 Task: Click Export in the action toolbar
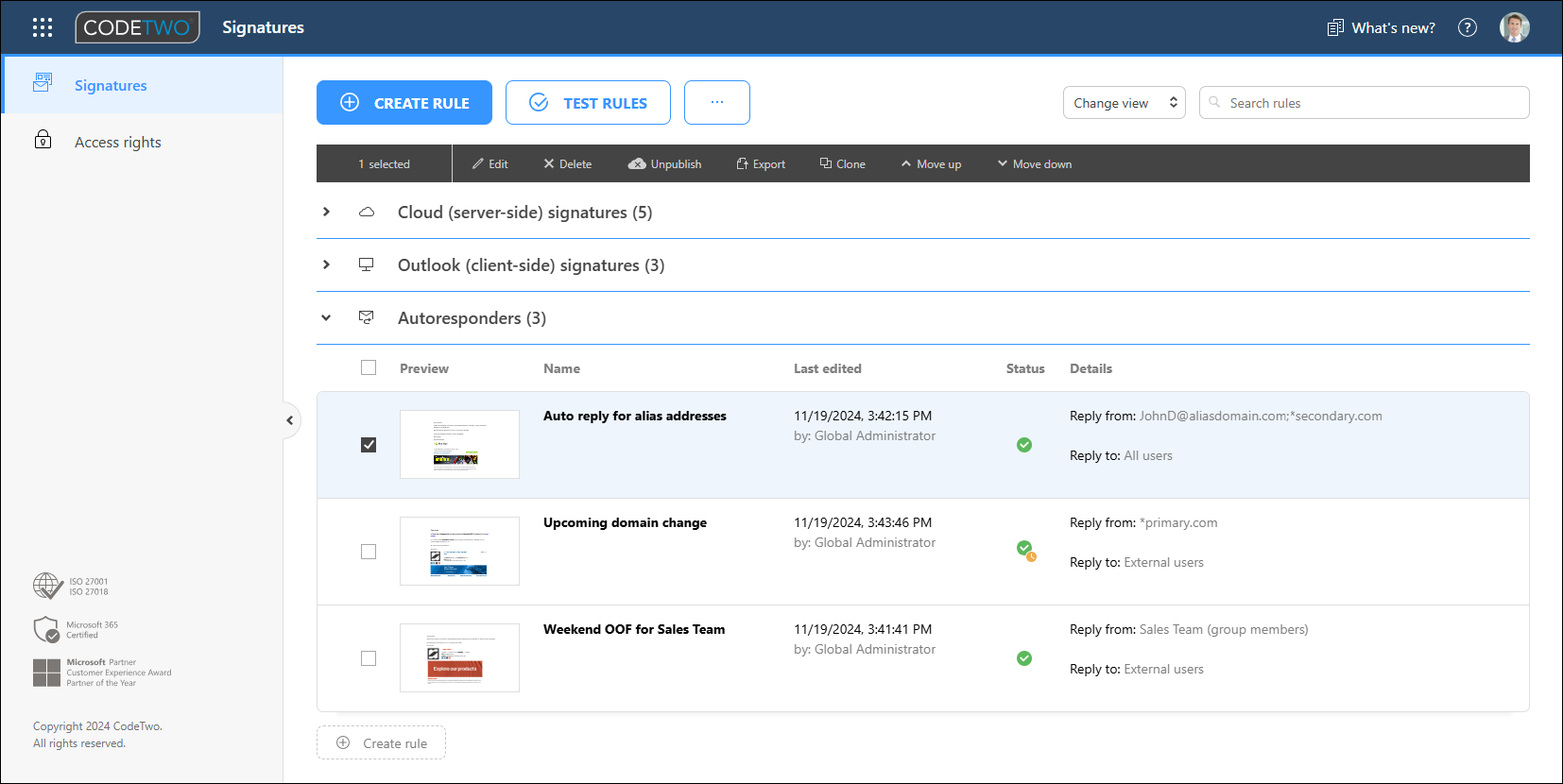(761, 163)
